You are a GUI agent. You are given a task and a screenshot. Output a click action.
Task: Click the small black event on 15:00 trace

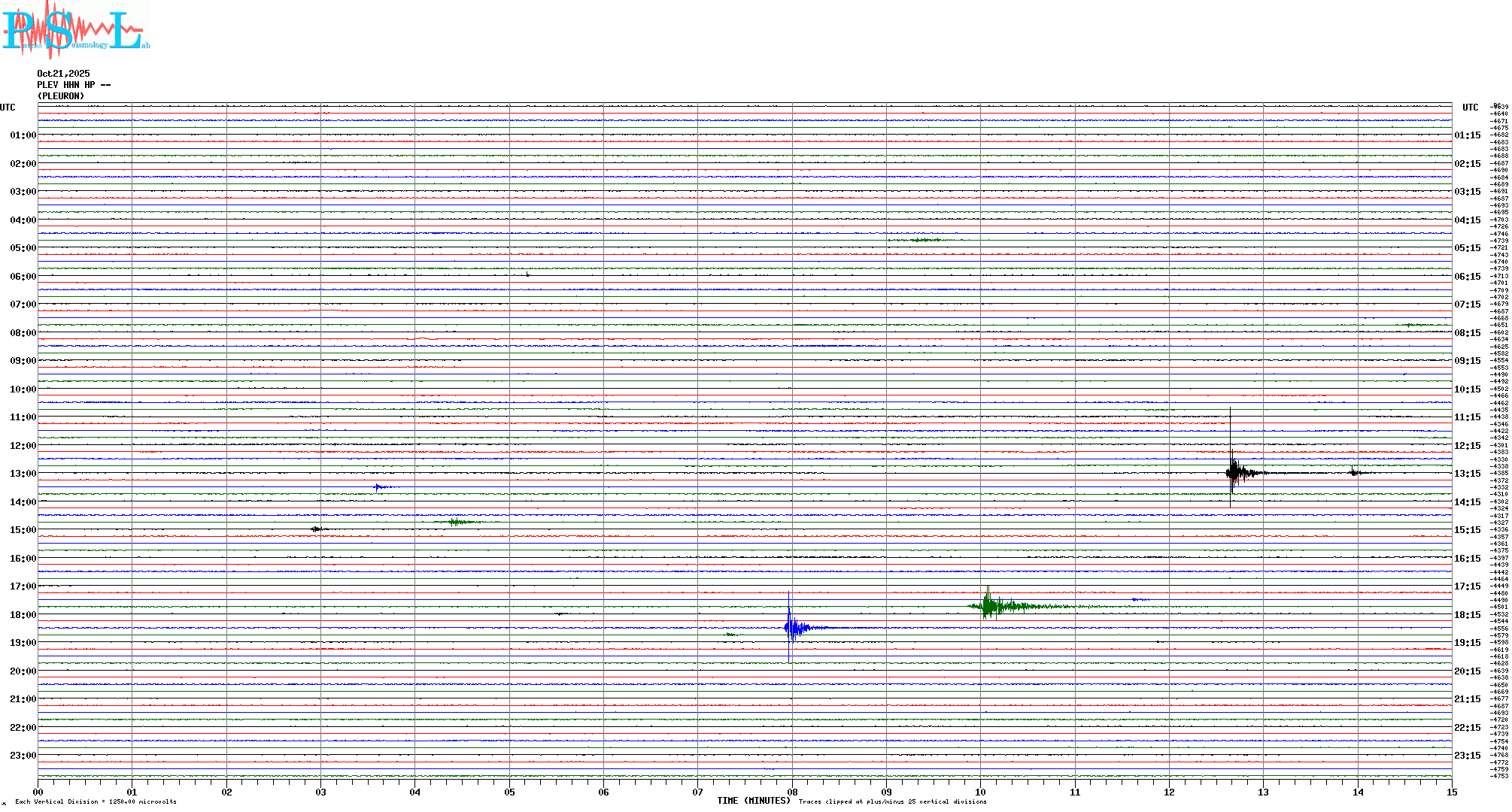coord(317,529)
